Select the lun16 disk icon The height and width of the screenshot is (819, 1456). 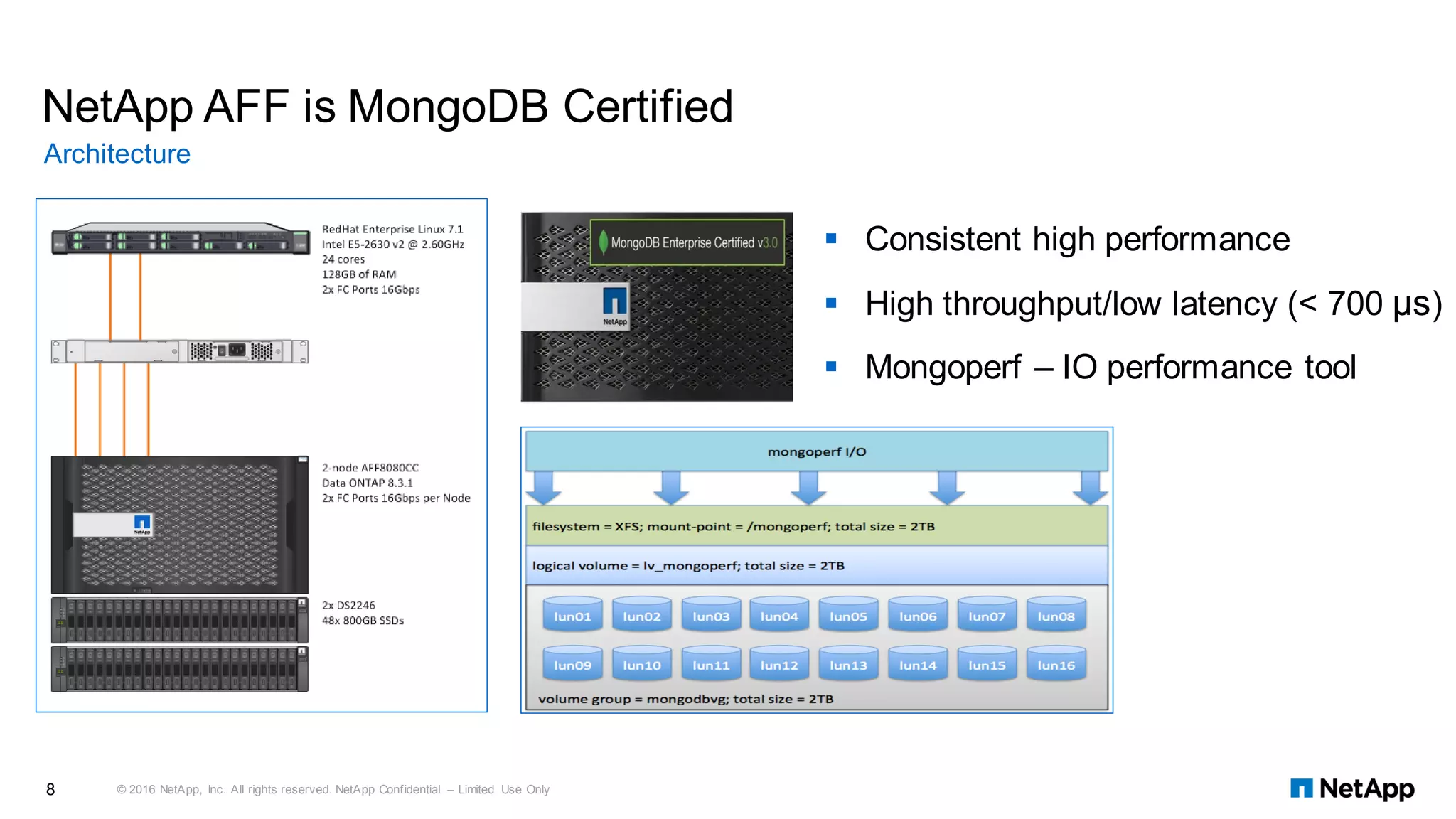[x=1056, y=663]
